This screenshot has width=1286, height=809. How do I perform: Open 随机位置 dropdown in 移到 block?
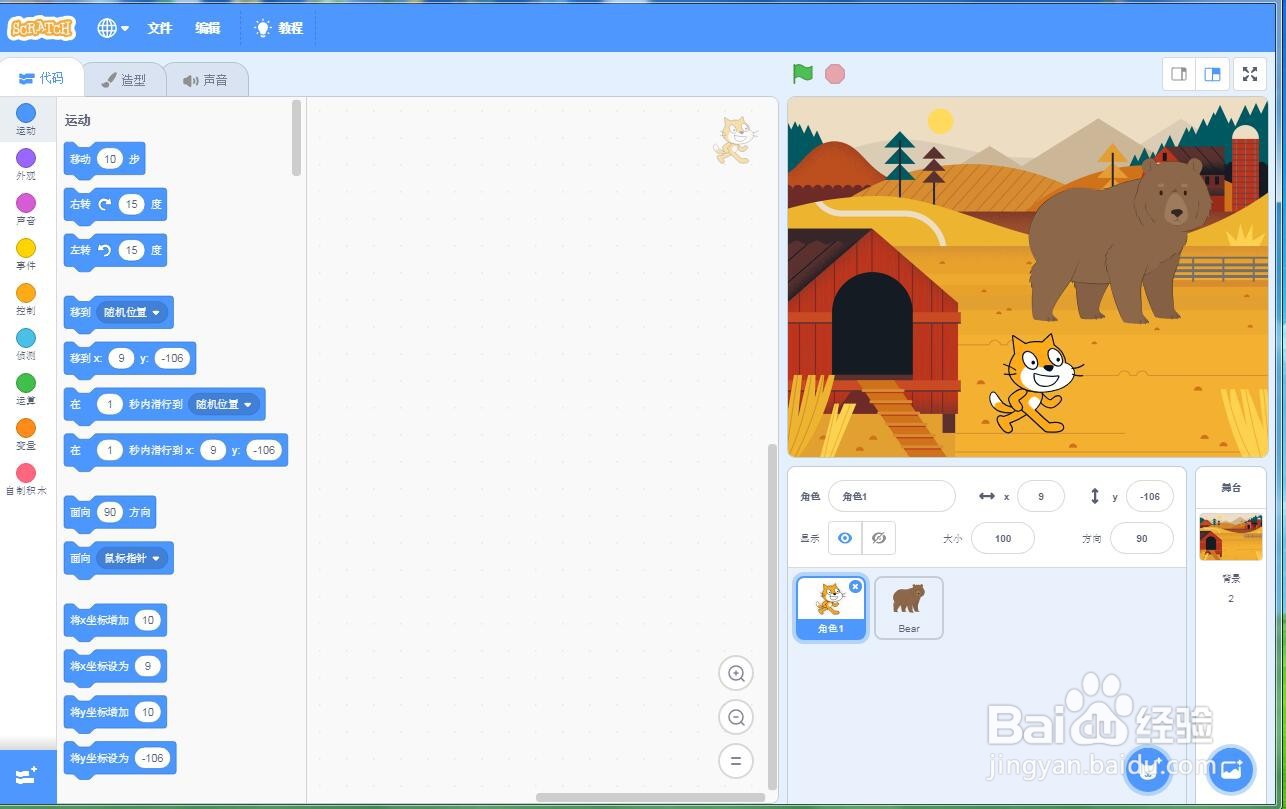pos(132,312)
